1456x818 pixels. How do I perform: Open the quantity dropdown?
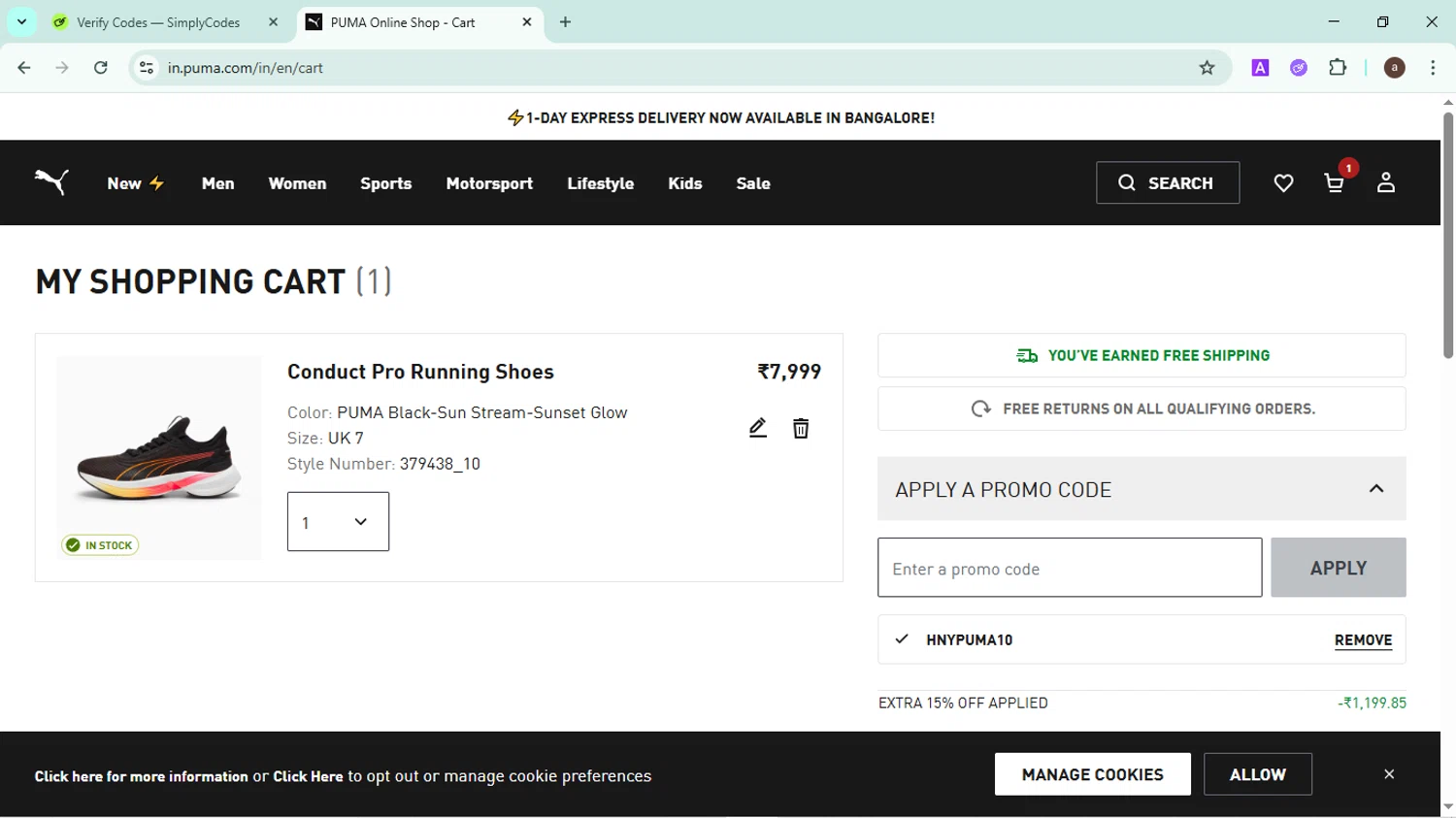pyautogui.click(x=338, y=522)
